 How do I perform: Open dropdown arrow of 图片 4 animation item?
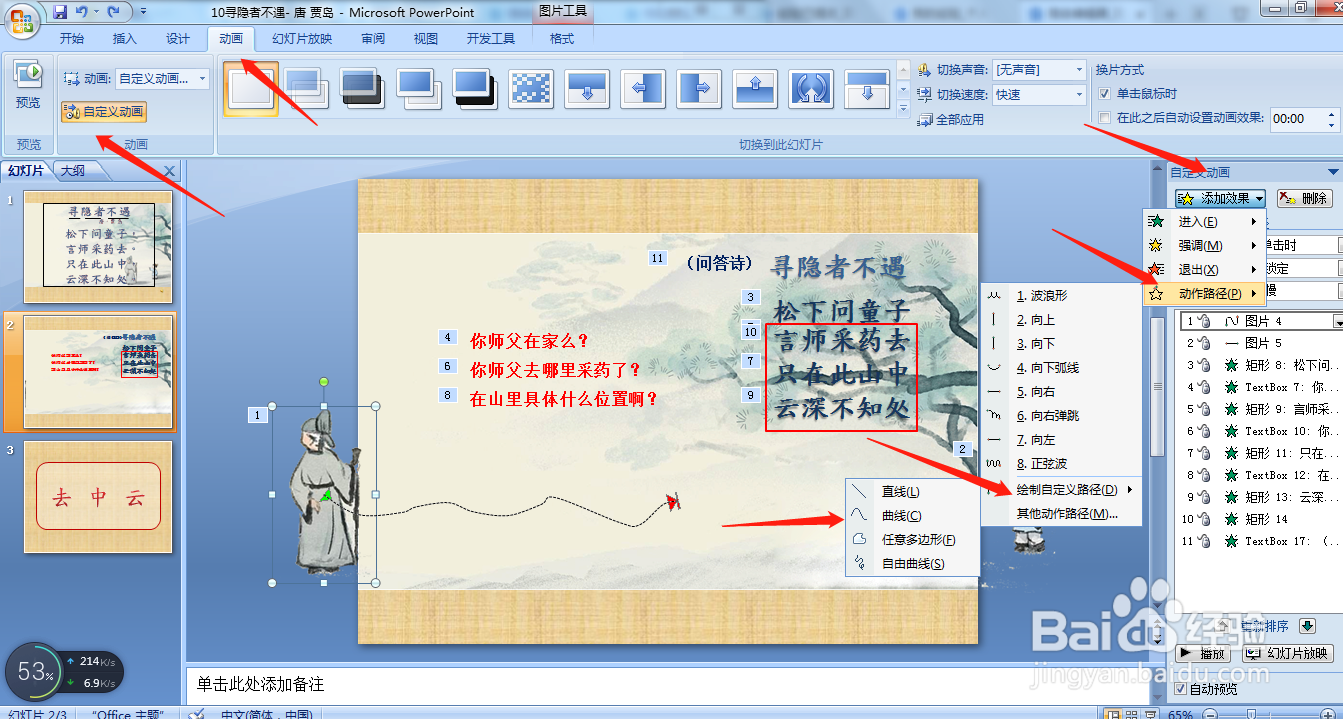coord(1338,321)
